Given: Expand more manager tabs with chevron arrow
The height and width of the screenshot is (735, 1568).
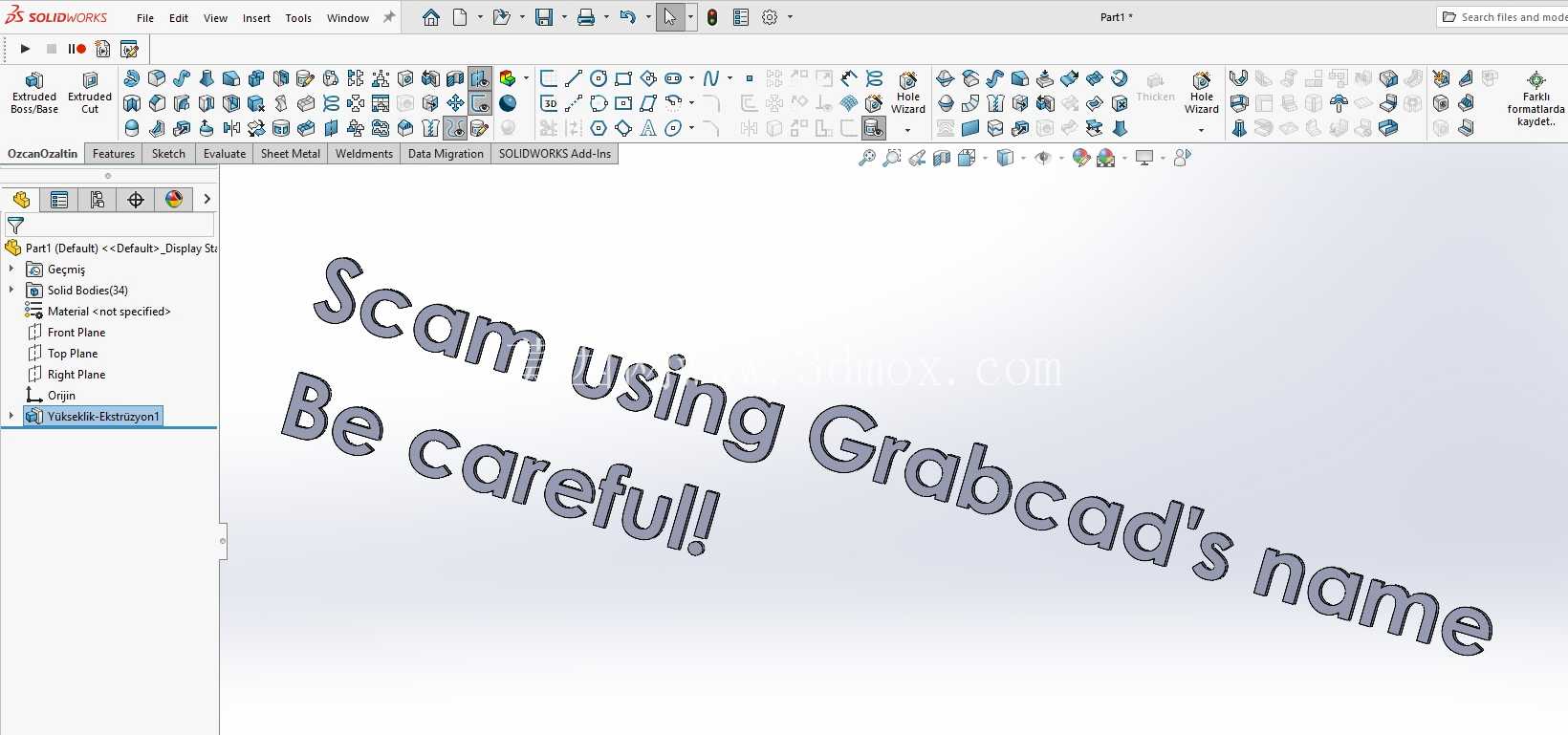Looking at the screenshot, I should [x=207, y=199].
